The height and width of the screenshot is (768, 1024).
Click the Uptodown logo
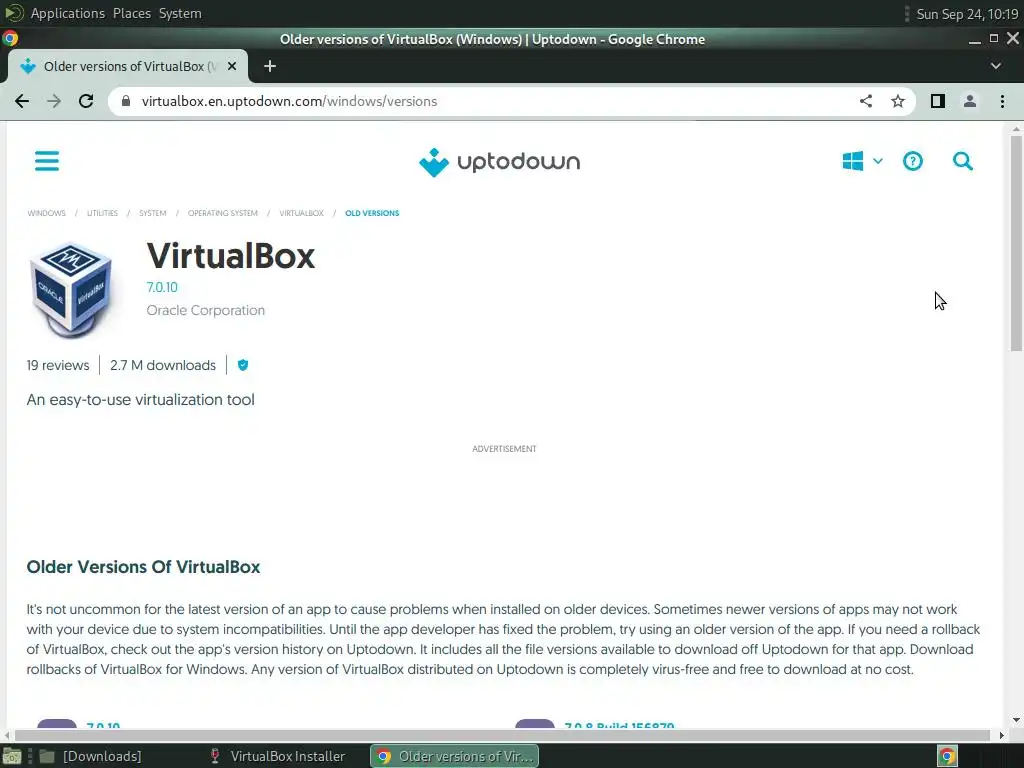coord(500,162)
